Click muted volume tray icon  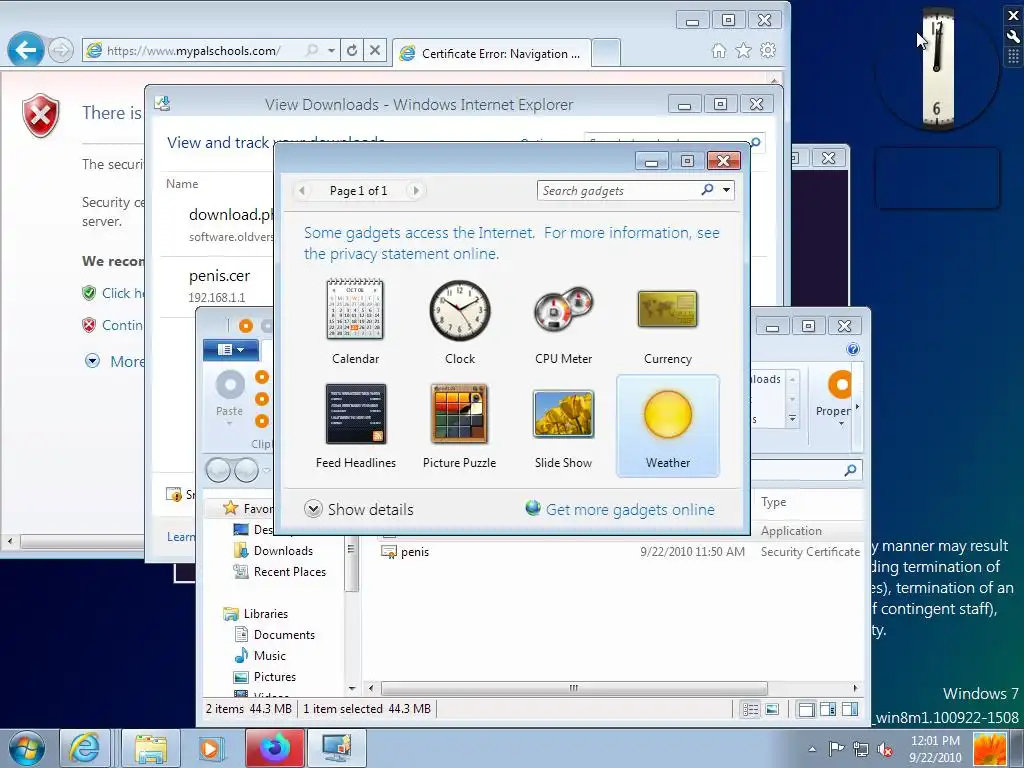[x=885, y=749]
